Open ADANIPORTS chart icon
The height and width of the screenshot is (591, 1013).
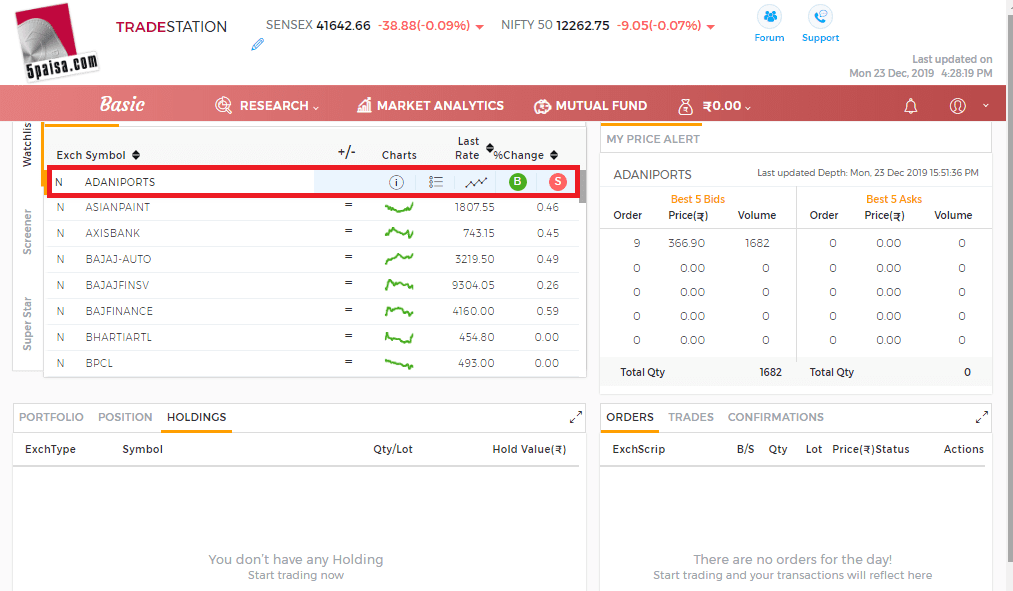pos(476,182)
